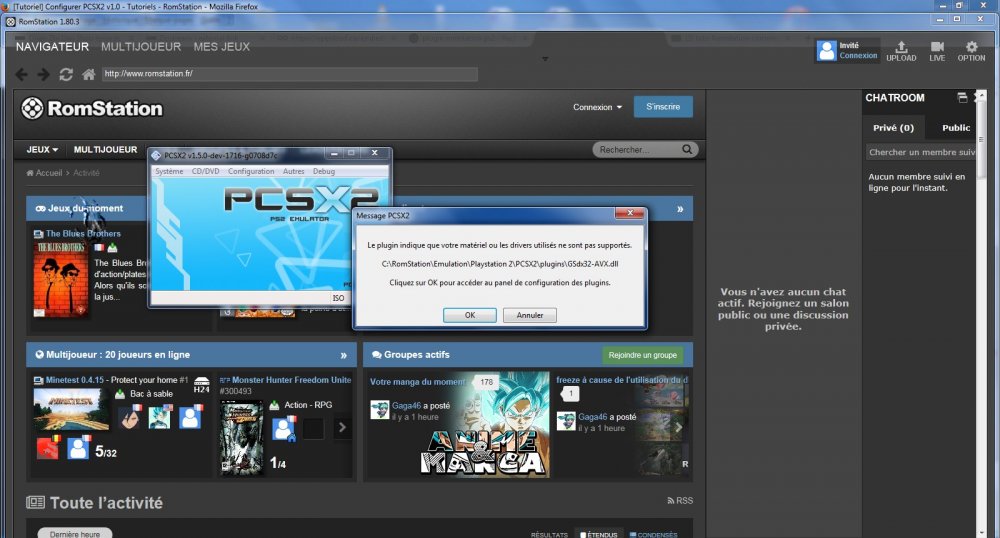
Task: Open PCSX2 CD/DVD menu
Action: [x=205, y=171]
